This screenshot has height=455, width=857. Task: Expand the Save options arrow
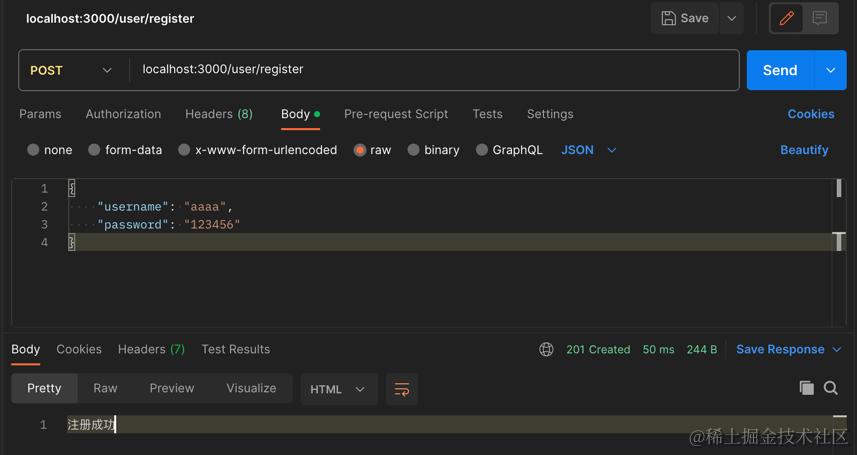[x=733, y=18]
